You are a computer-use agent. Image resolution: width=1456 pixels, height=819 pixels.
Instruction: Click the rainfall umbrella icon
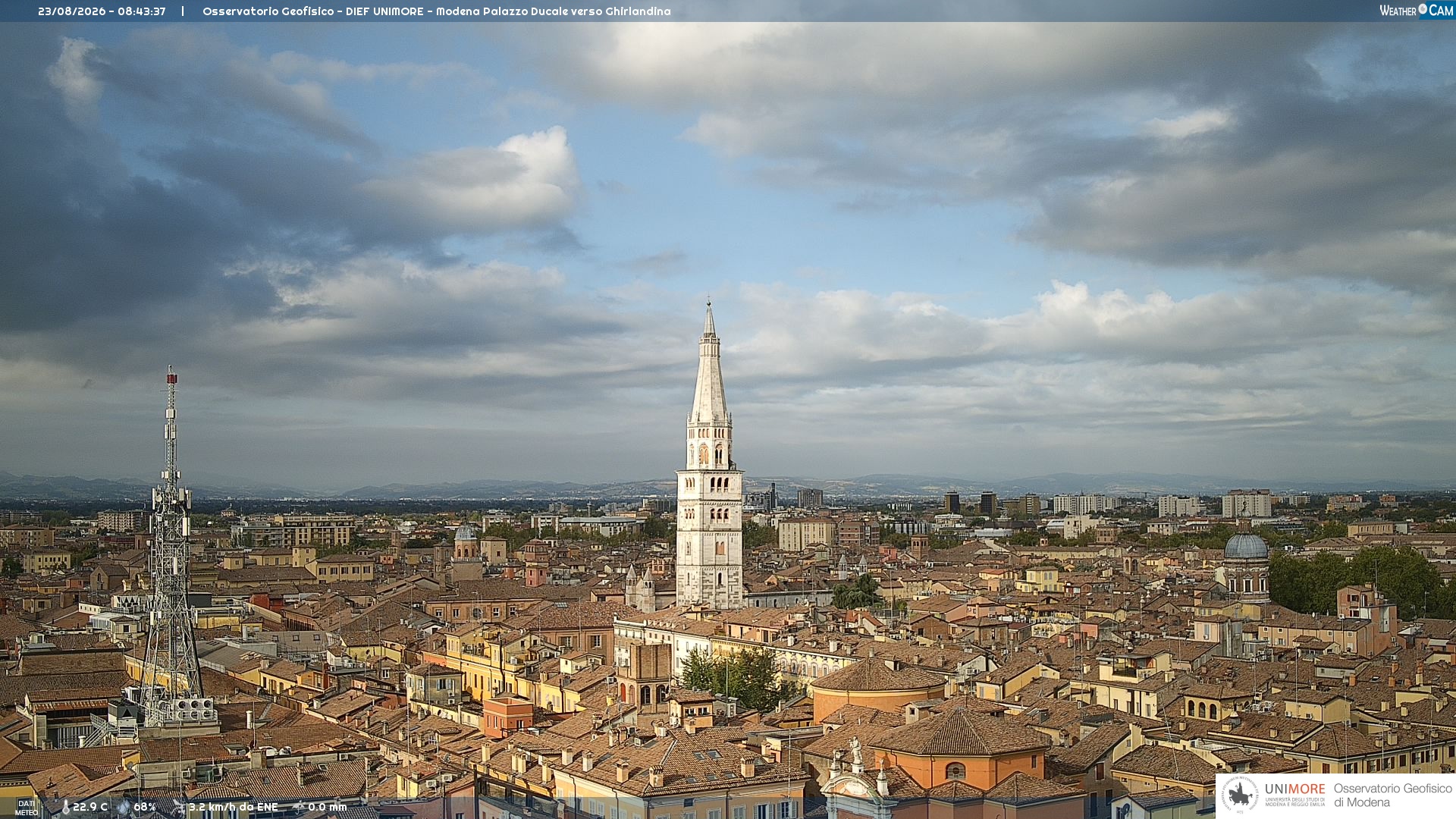[299, 808]
